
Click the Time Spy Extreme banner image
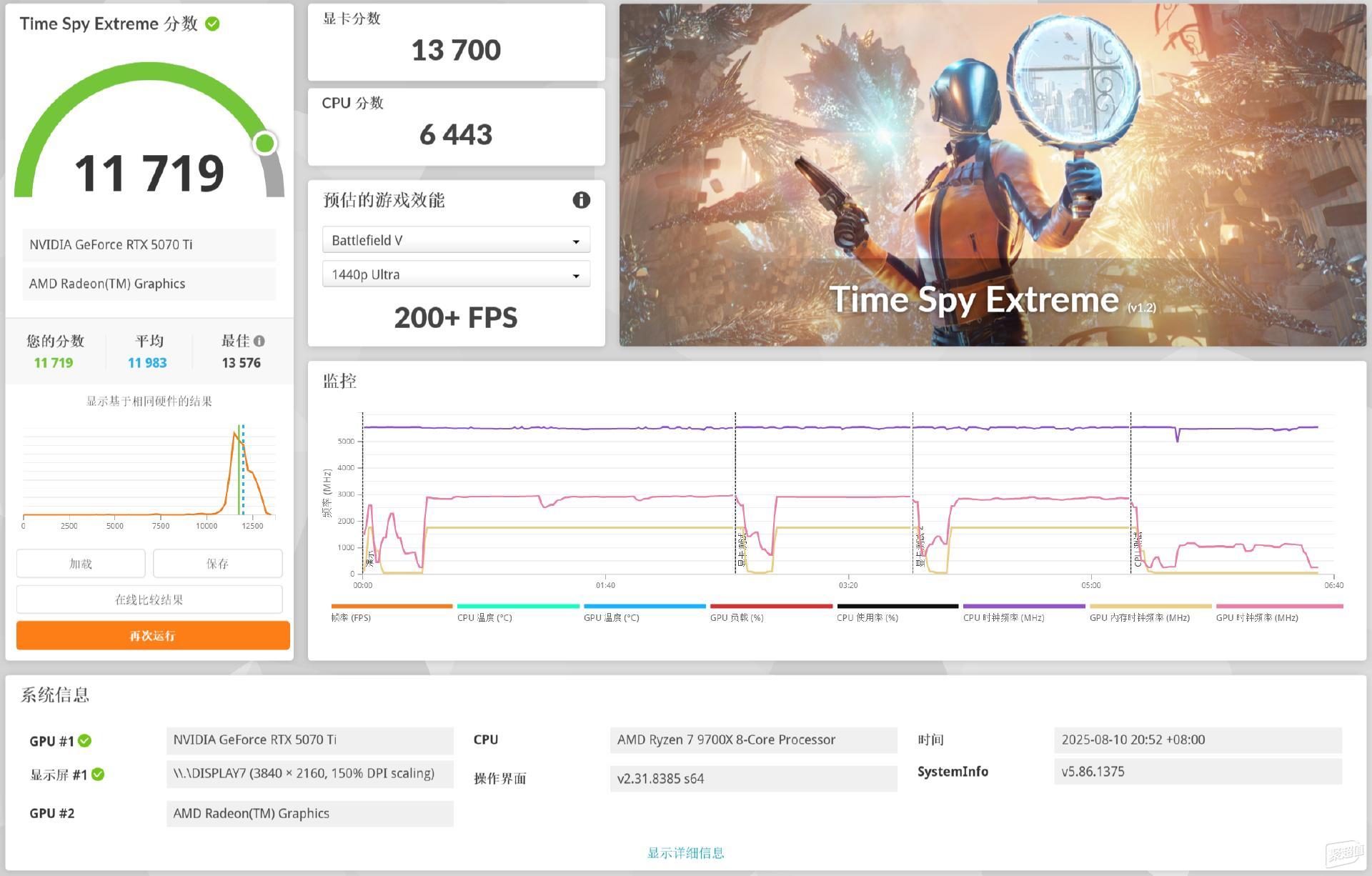(992, 175)
